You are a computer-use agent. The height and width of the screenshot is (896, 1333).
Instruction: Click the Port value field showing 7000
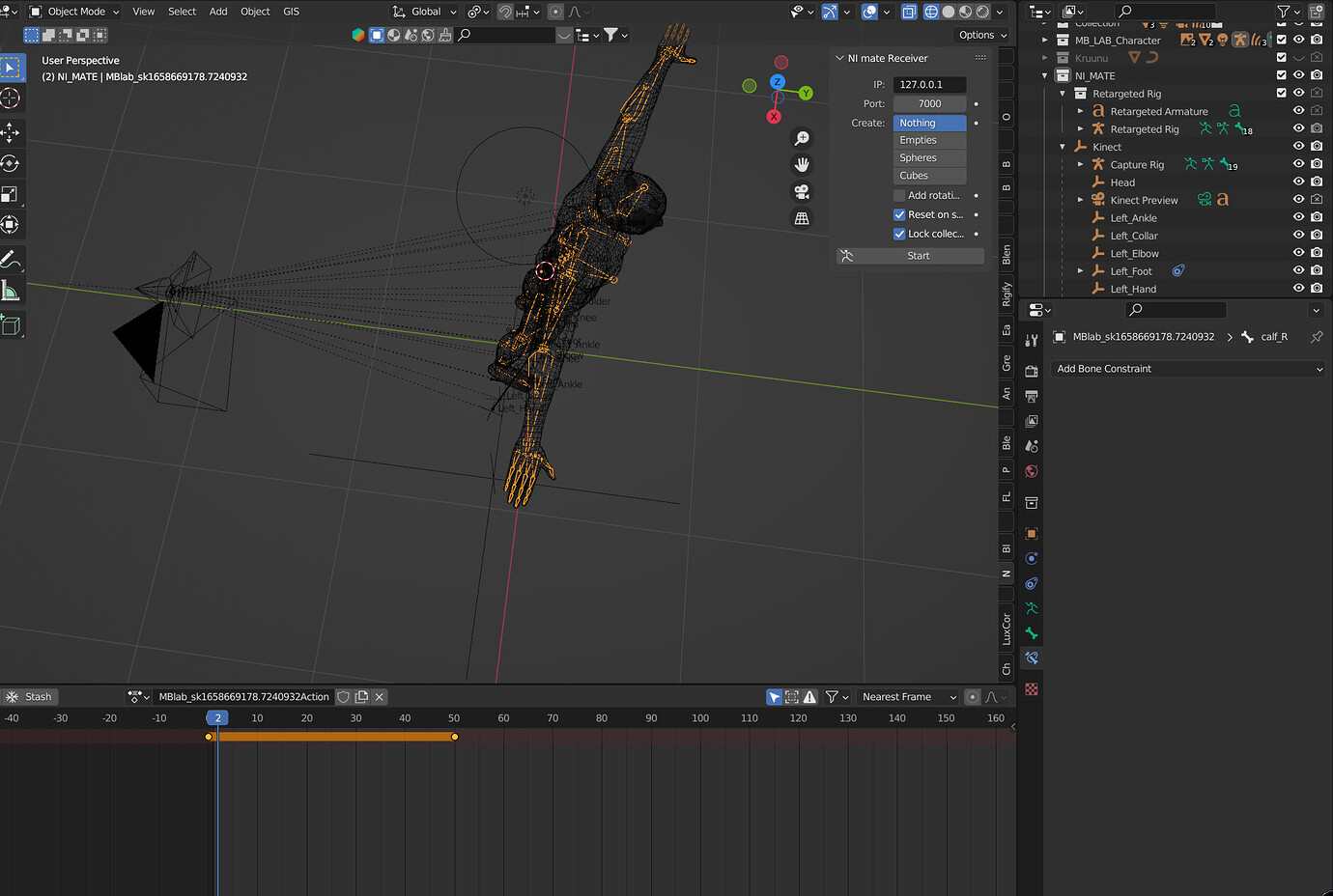[x=929, y=103]
